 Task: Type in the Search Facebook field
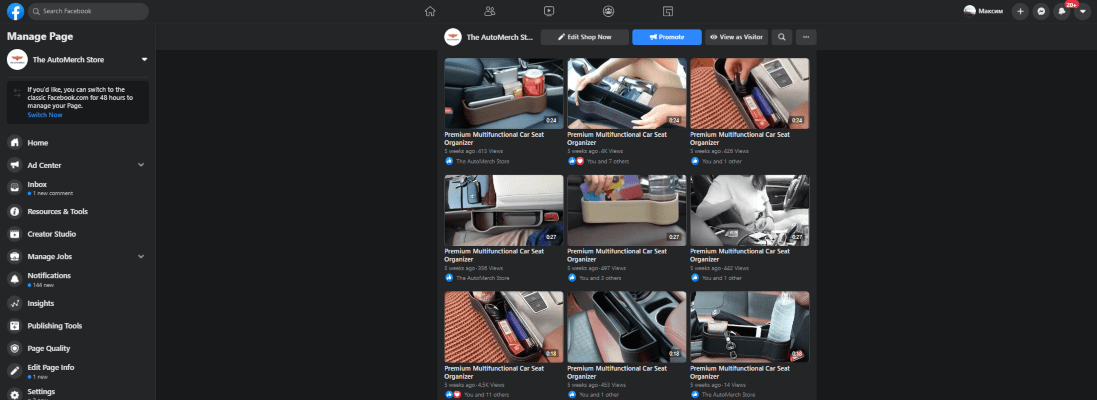coord(88,11)
